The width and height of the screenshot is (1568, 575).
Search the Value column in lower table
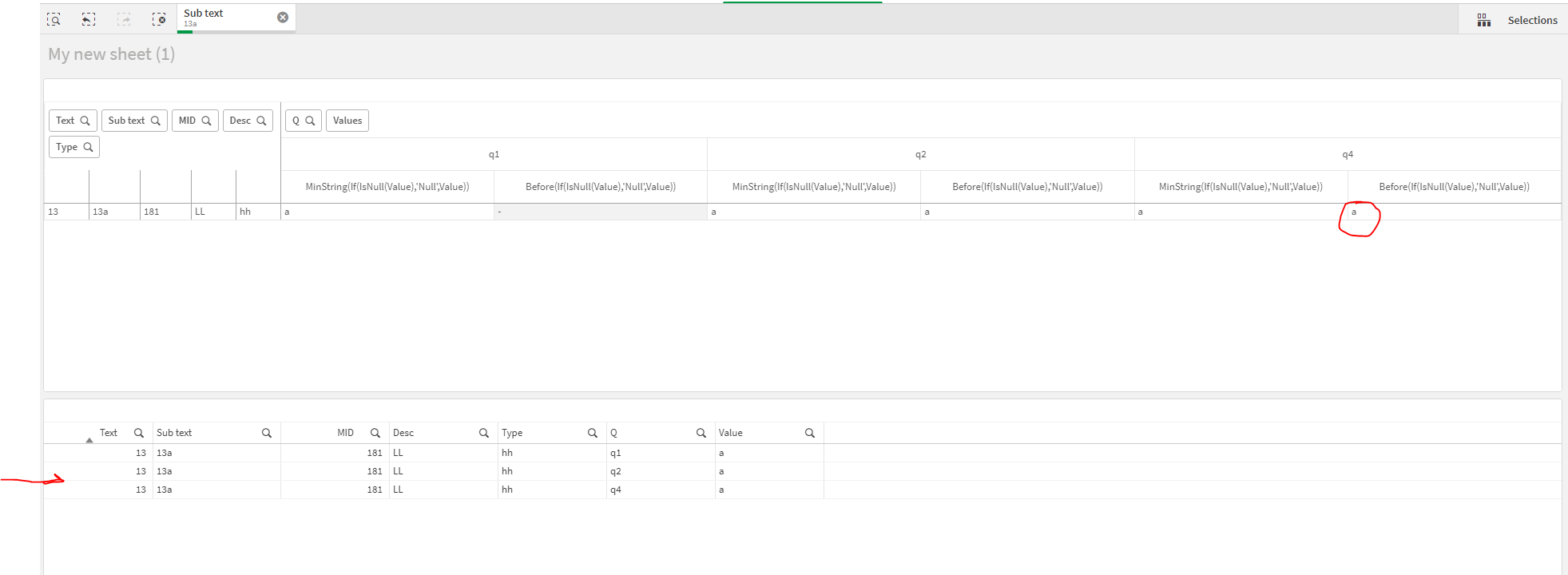[810, 433]
